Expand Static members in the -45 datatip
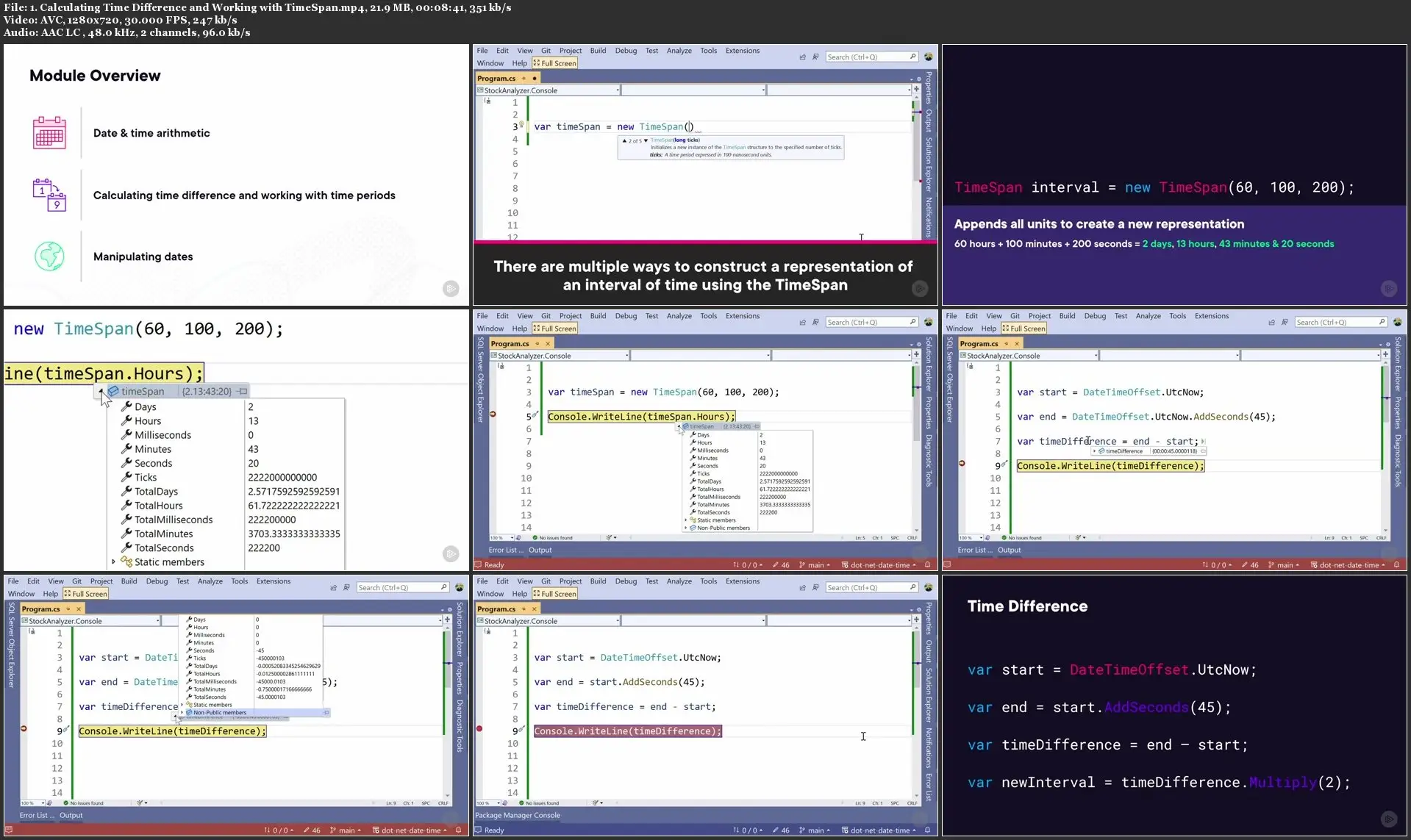The height and width of the screenshot is (840, 1411). click(183, 705)
